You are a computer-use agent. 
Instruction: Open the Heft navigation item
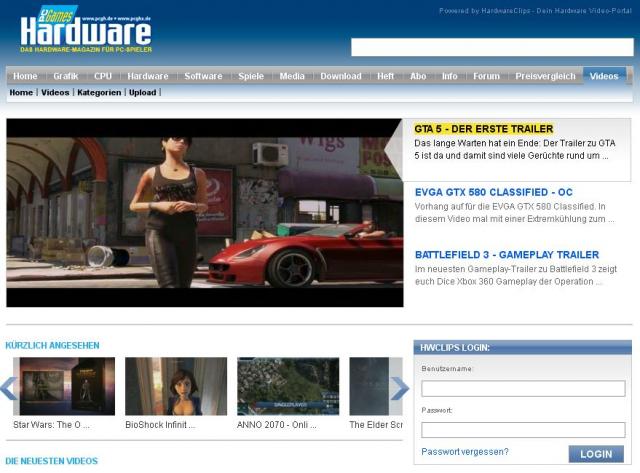click(385, 76)
